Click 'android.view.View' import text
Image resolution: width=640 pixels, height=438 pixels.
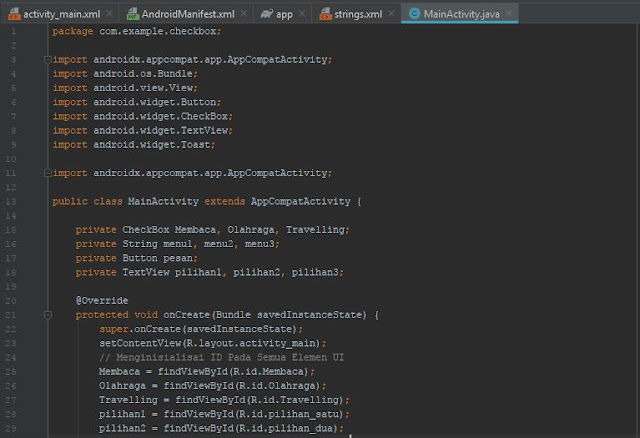coord(143,88)
